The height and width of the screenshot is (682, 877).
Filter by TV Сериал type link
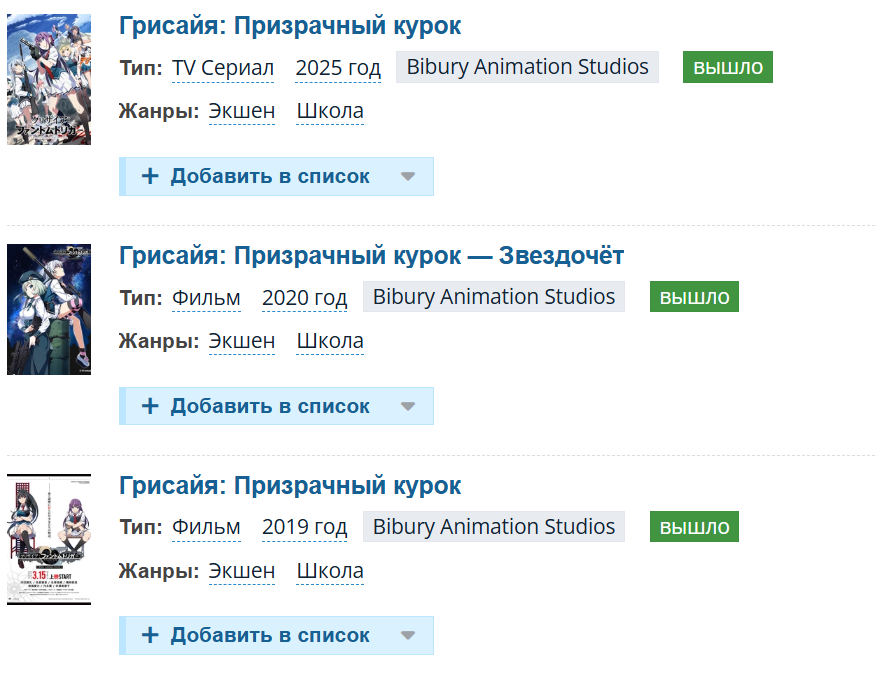pyautogui.click(x=223, y=68)
